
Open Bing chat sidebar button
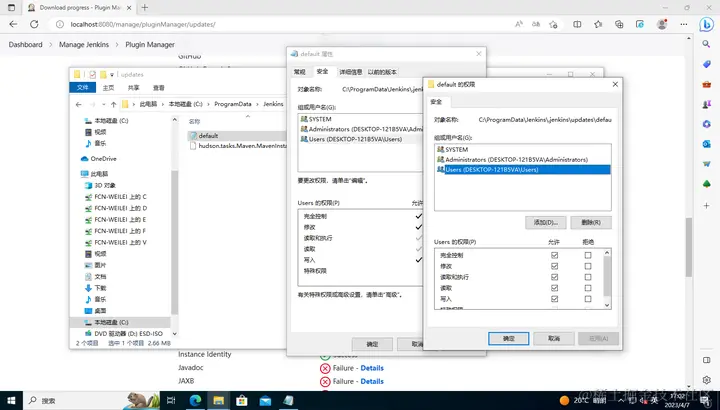click(x=706, y=24)
